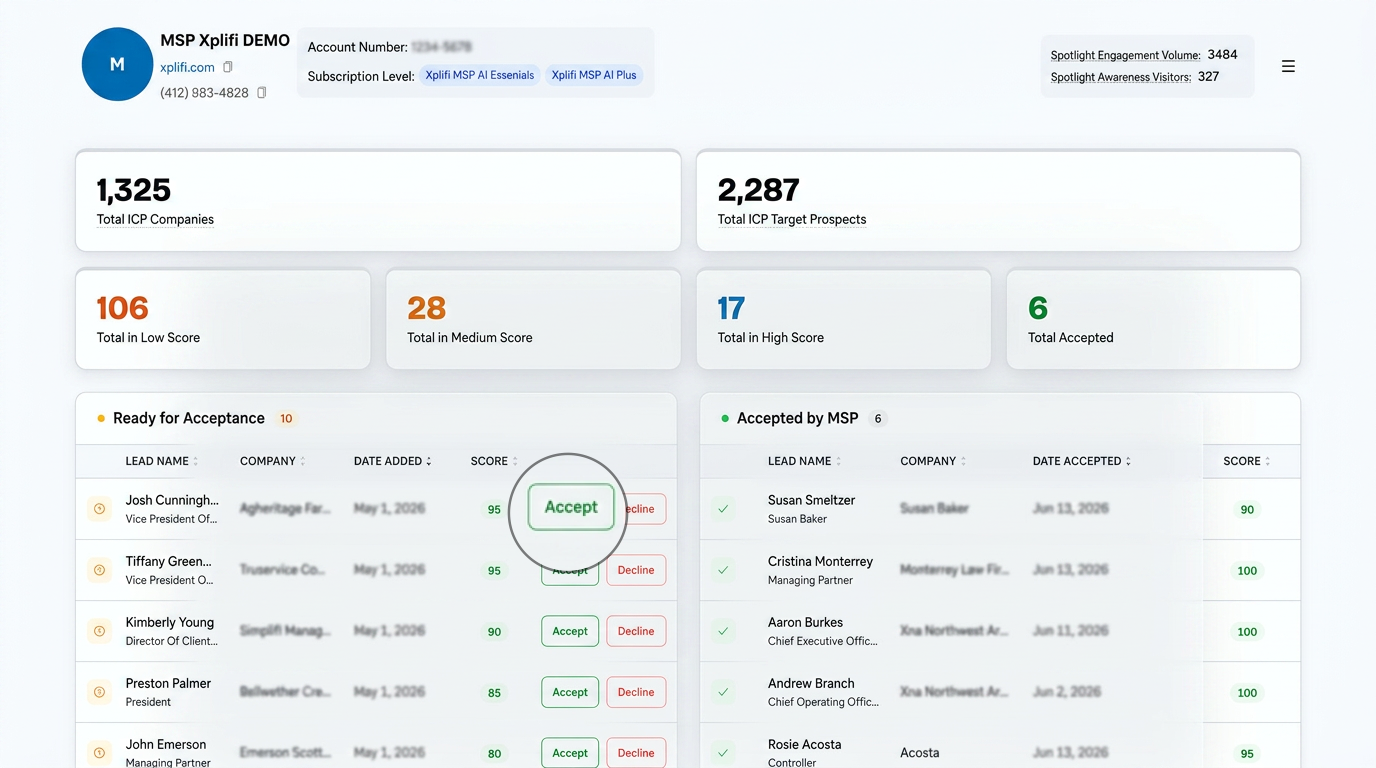
Task: Open the xplifi.com link
Action: [x=187, y=67]
